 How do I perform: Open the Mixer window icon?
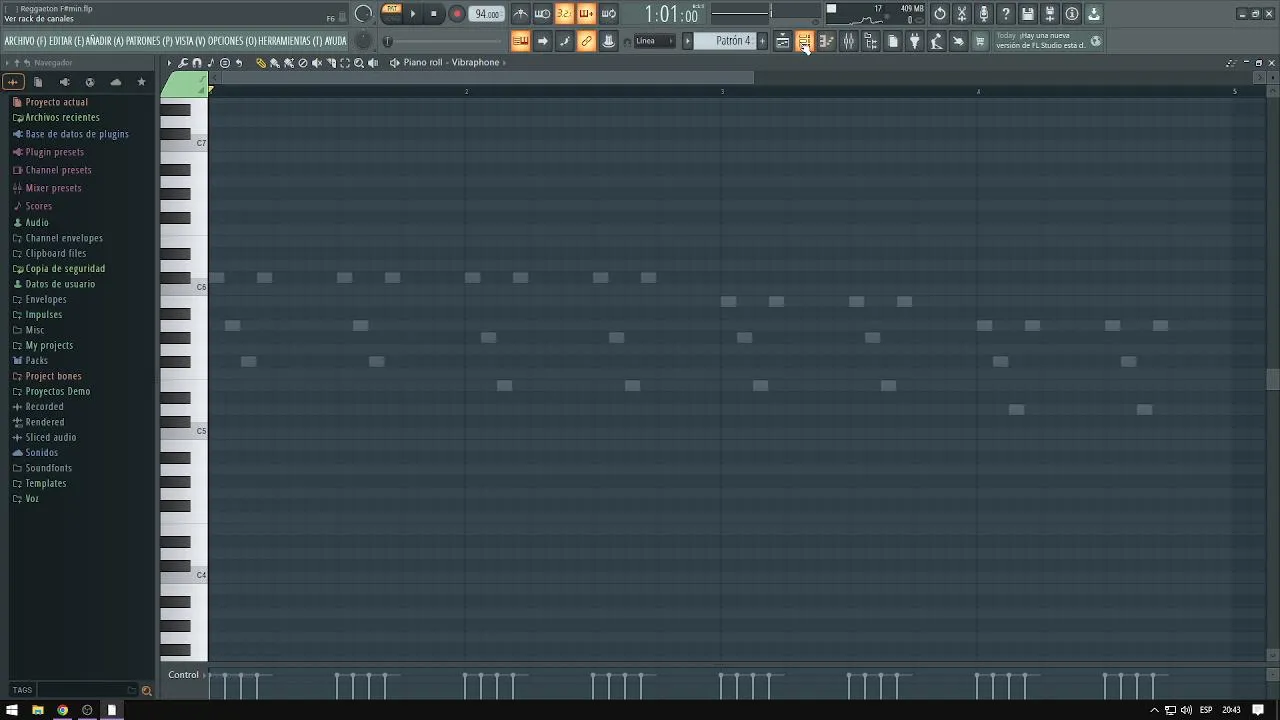tap(848, 41)
